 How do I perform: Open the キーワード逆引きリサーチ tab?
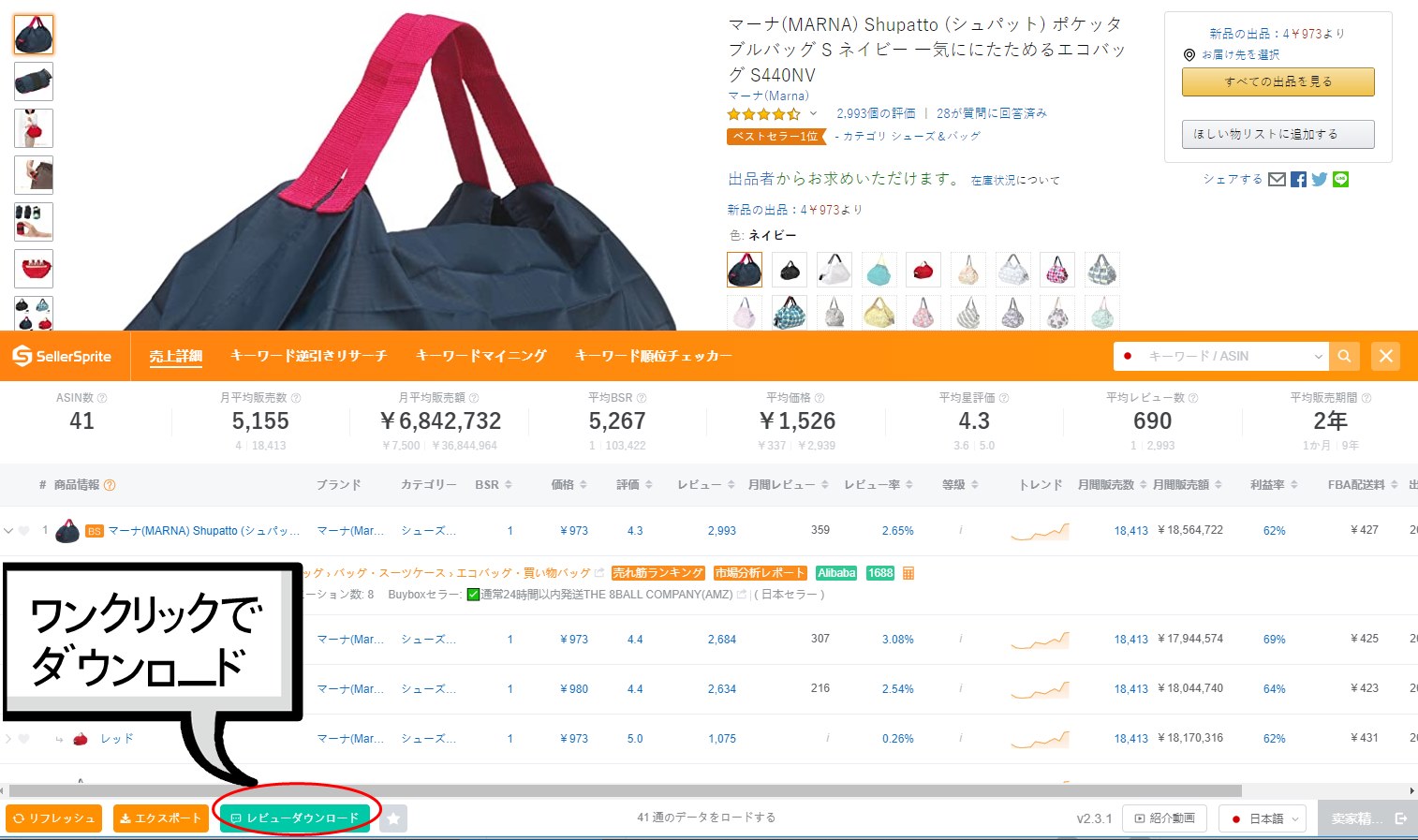[x=308, y=356]
